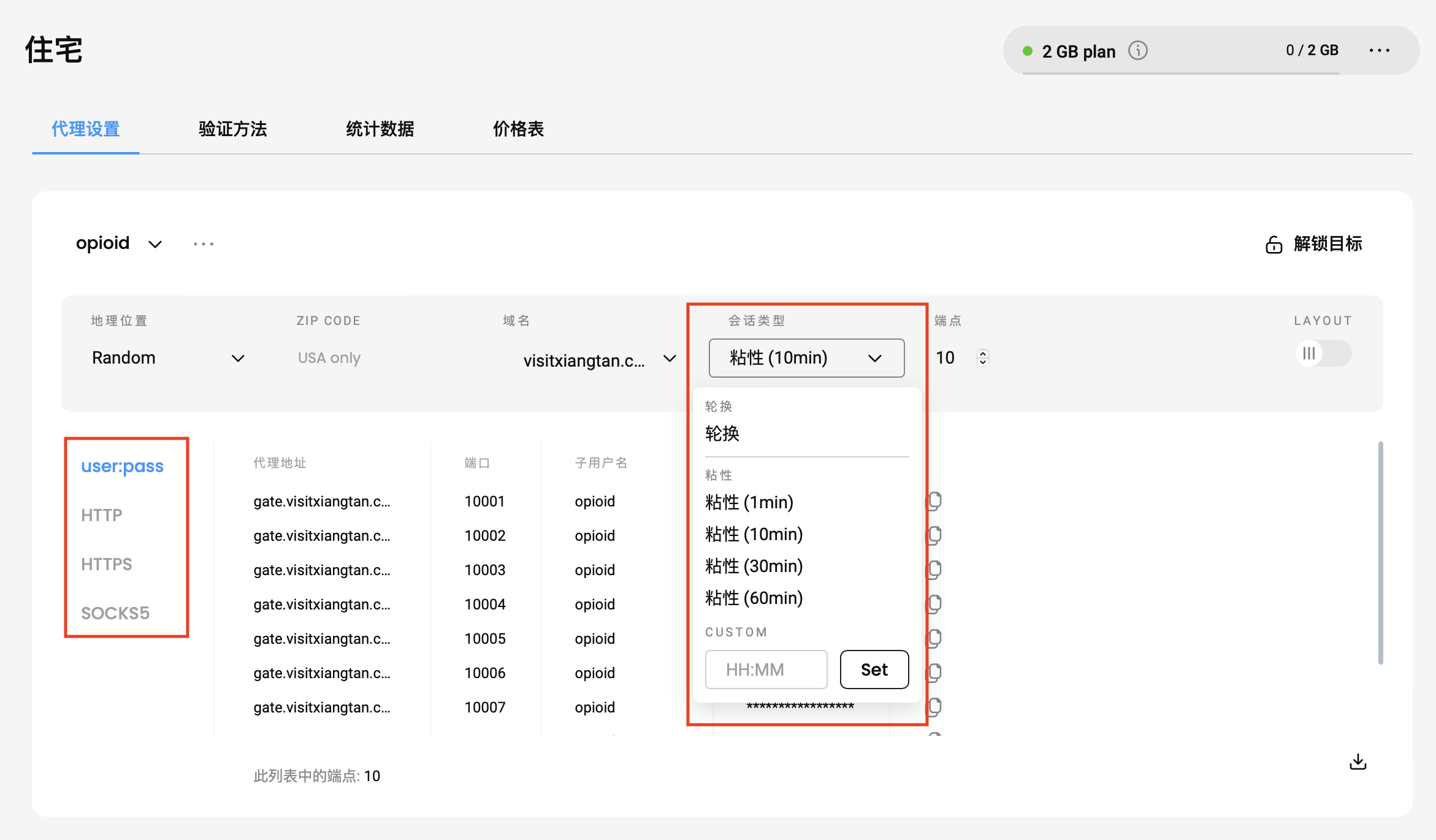Image resolution: width=1436 pixels, height=840 pixels.
Task: Click the endpoints value 10 field
Action: pos(945,358)
